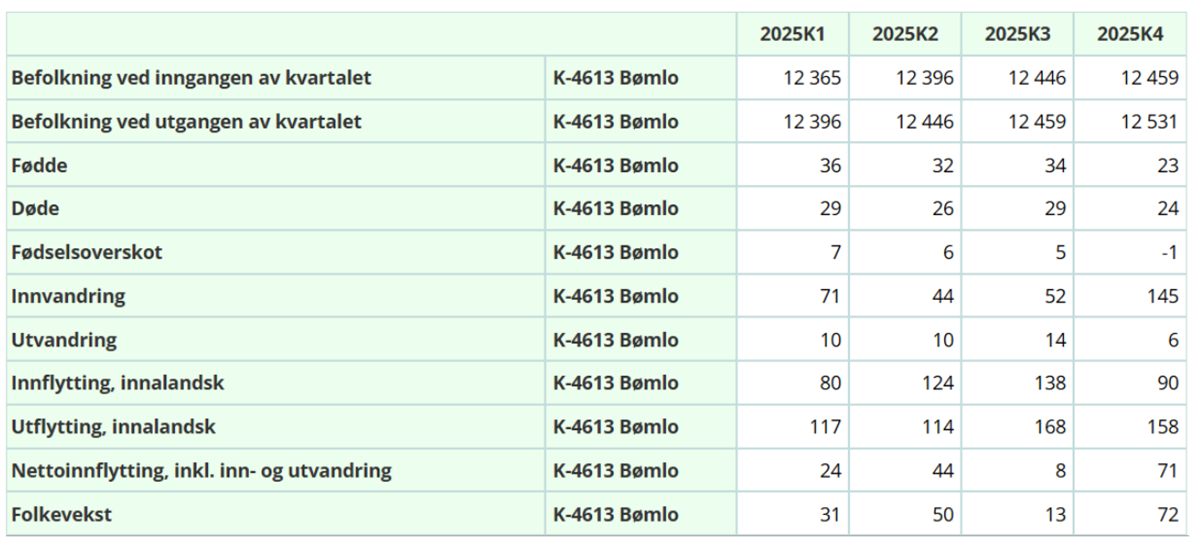The image size is (1200, 547).
Task: Select the Døde row label
Action: (37, 209)
